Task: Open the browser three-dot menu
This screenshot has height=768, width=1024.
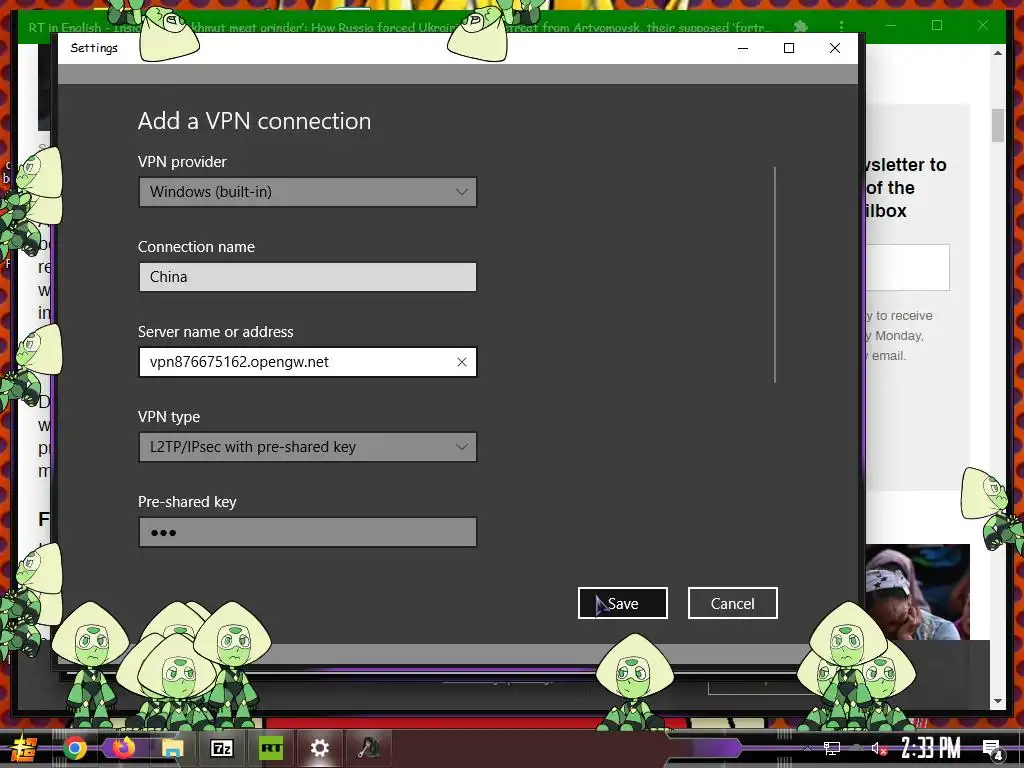Action: tap(841, 26)
